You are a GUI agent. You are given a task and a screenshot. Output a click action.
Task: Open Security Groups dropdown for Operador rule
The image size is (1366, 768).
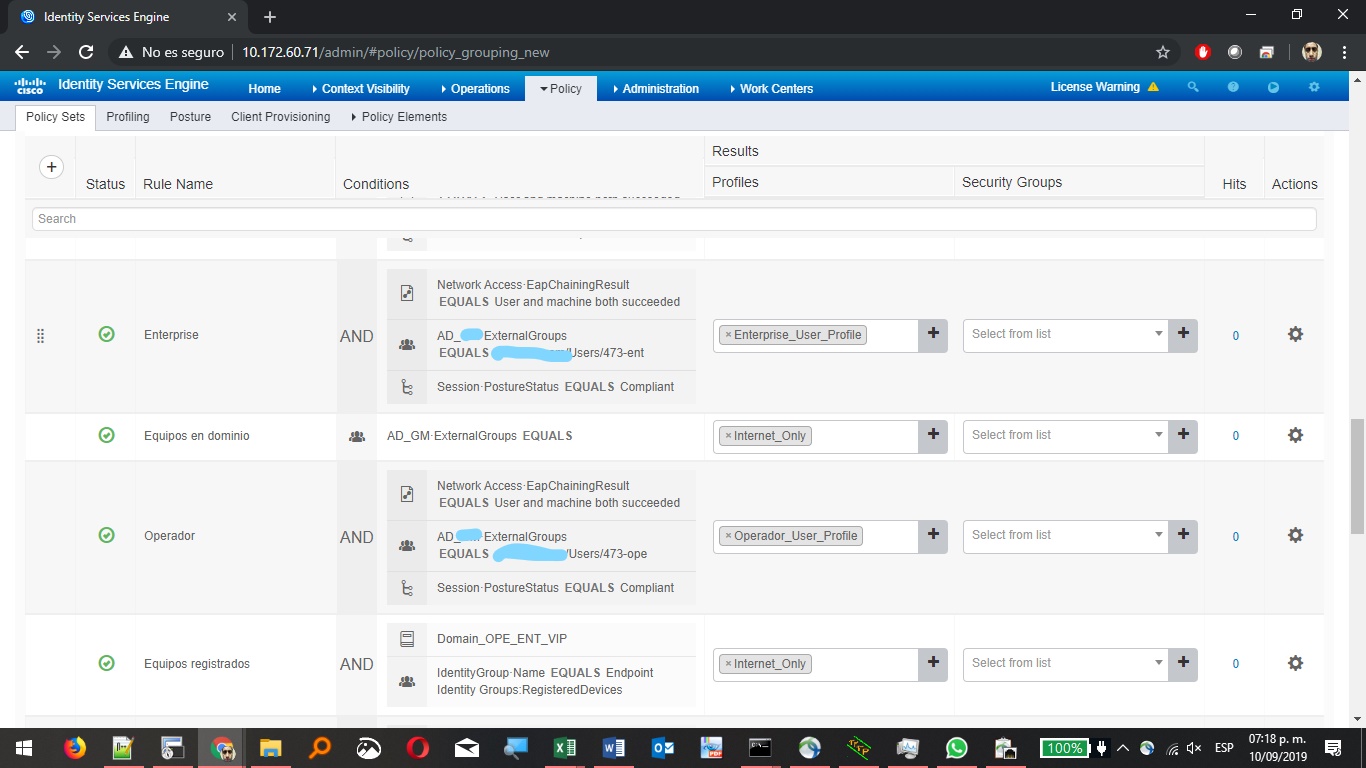1066,536
